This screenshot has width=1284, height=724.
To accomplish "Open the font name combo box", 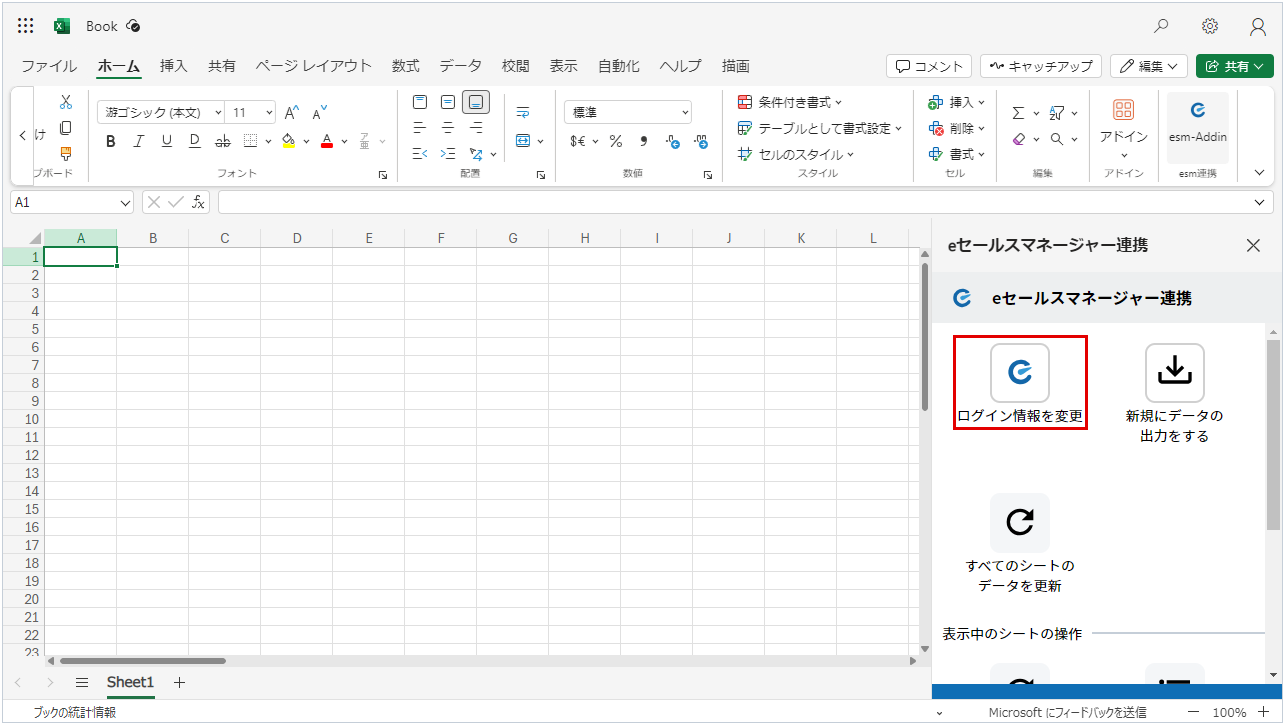I will point(161,113).
